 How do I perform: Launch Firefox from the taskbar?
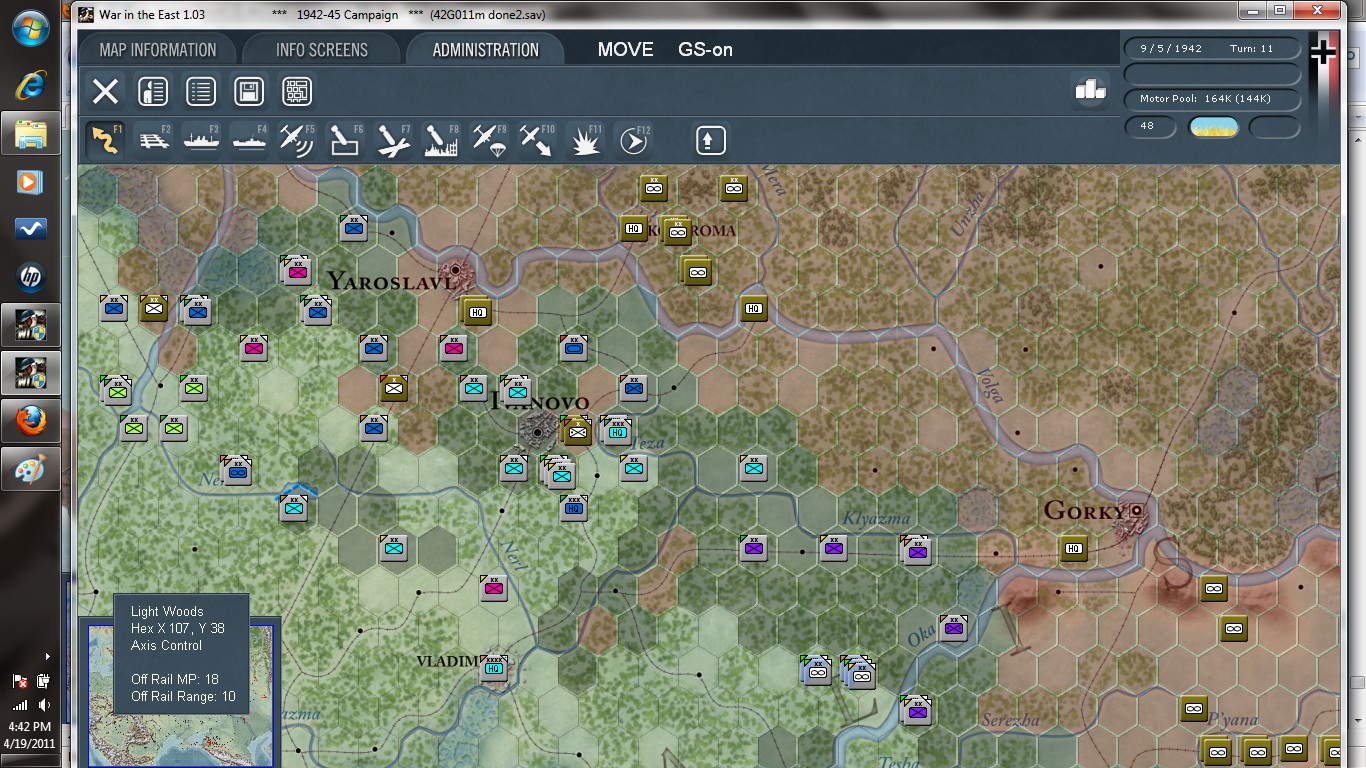coord(30,421)
